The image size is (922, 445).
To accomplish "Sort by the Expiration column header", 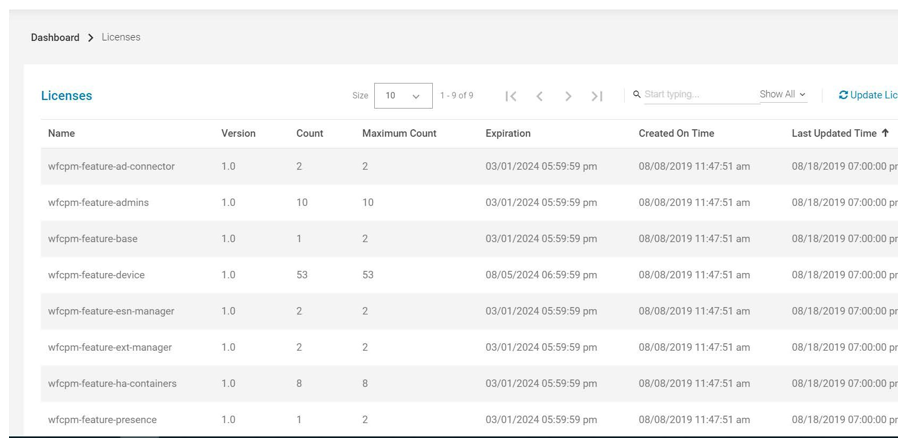I will [x=508, y=133].
